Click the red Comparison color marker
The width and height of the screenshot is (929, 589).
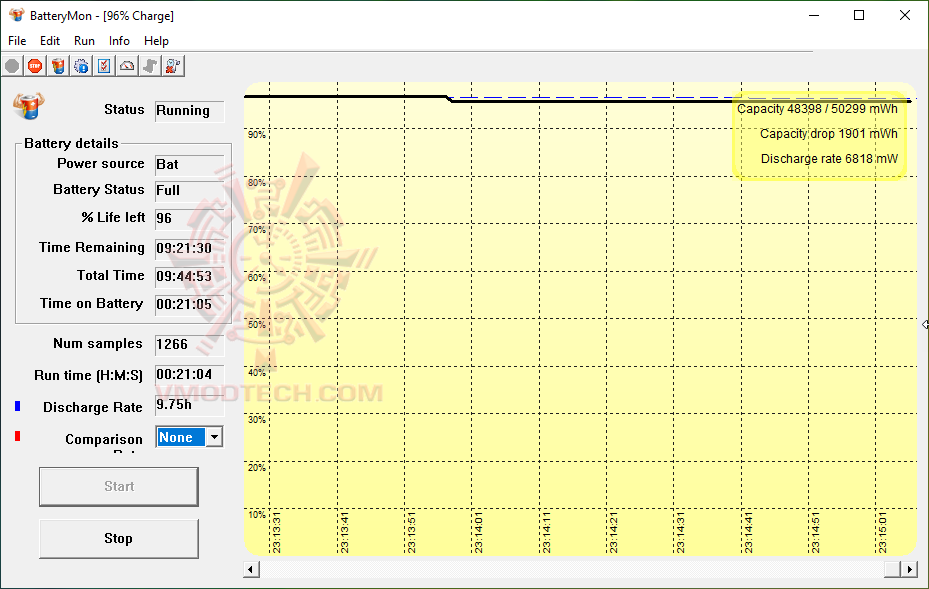[18, 436]
